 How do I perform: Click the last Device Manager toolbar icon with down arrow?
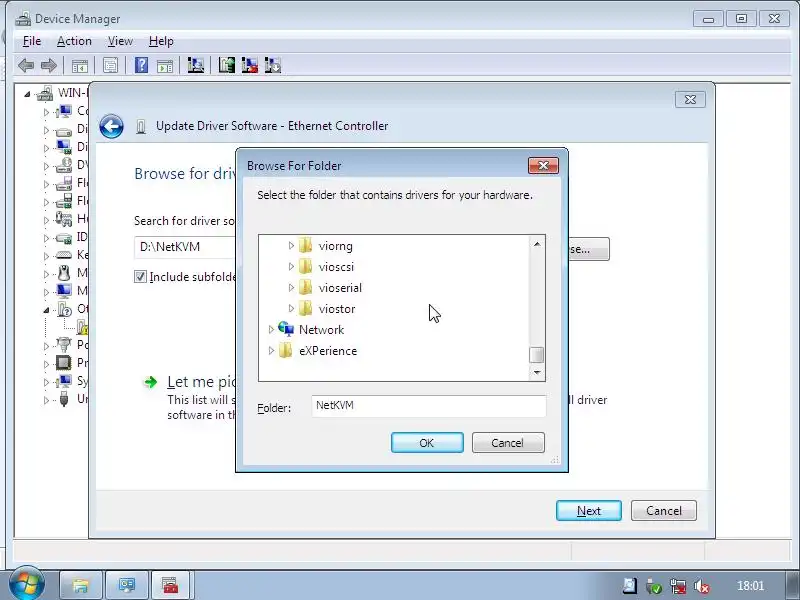tap(273, 65)
